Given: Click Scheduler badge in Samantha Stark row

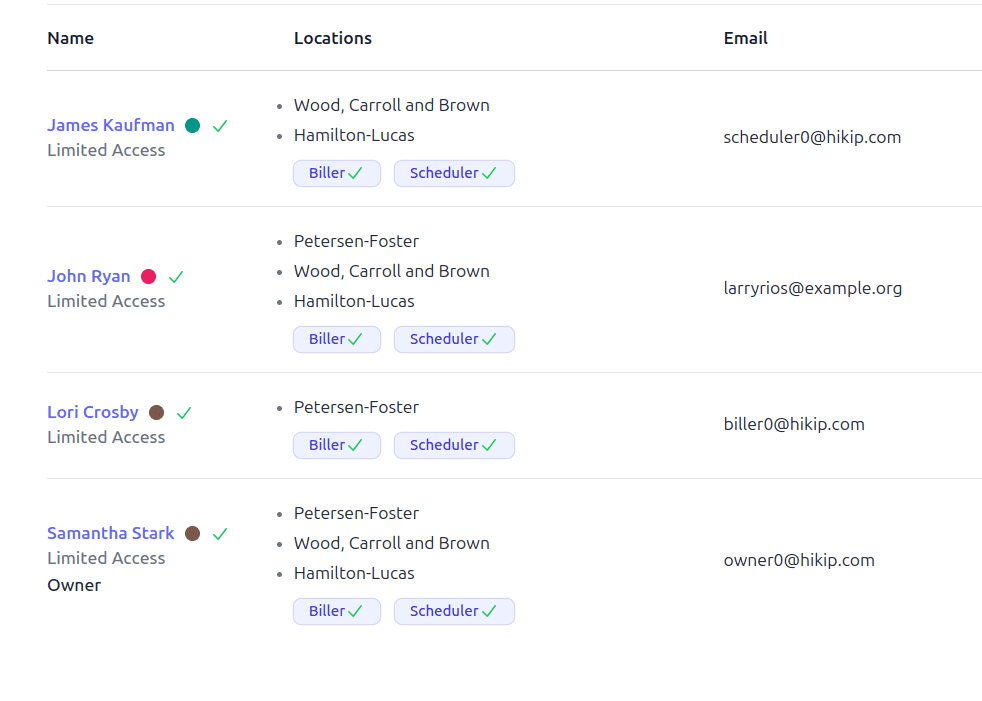Looking at the screenshot, I should click(x=454, y=611).
